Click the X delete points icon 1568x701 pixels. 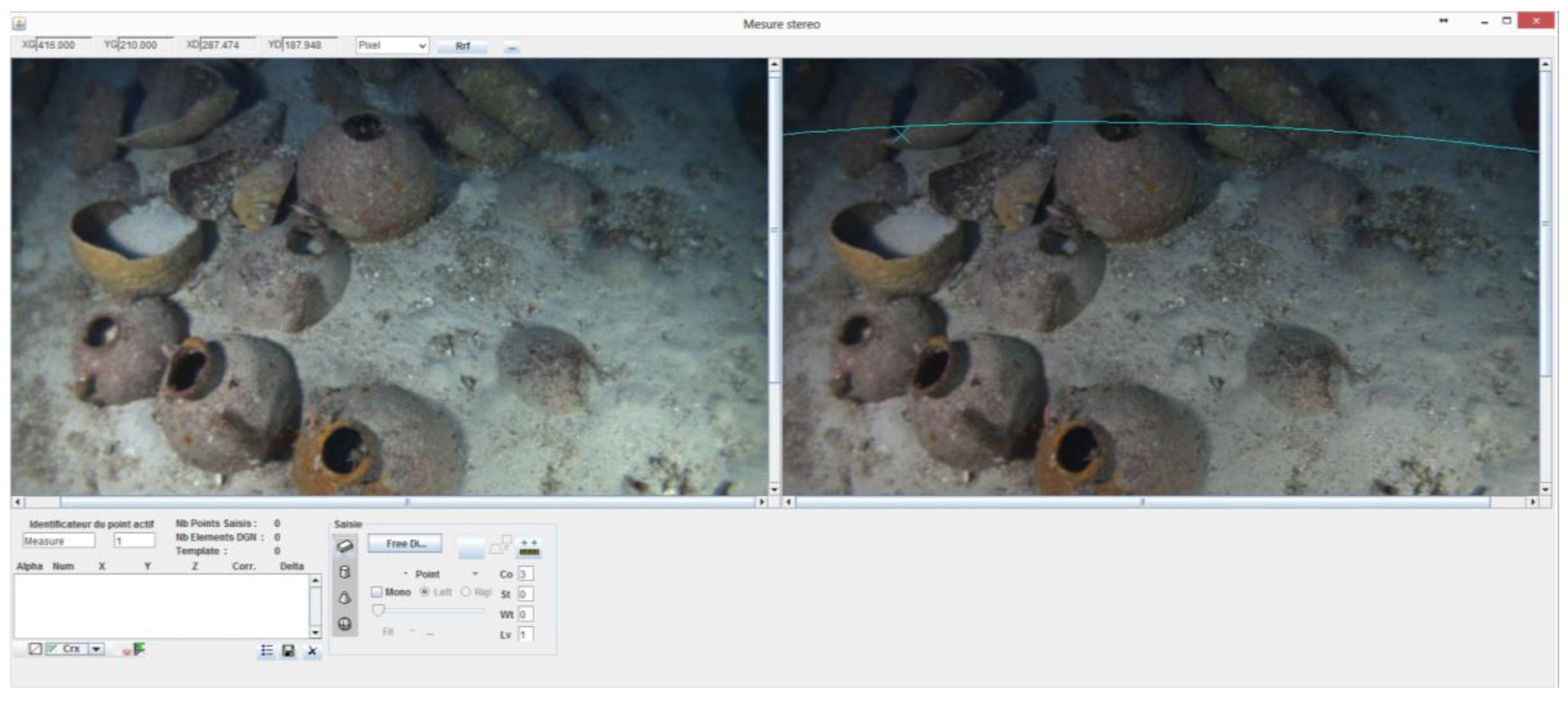(312, 651)
